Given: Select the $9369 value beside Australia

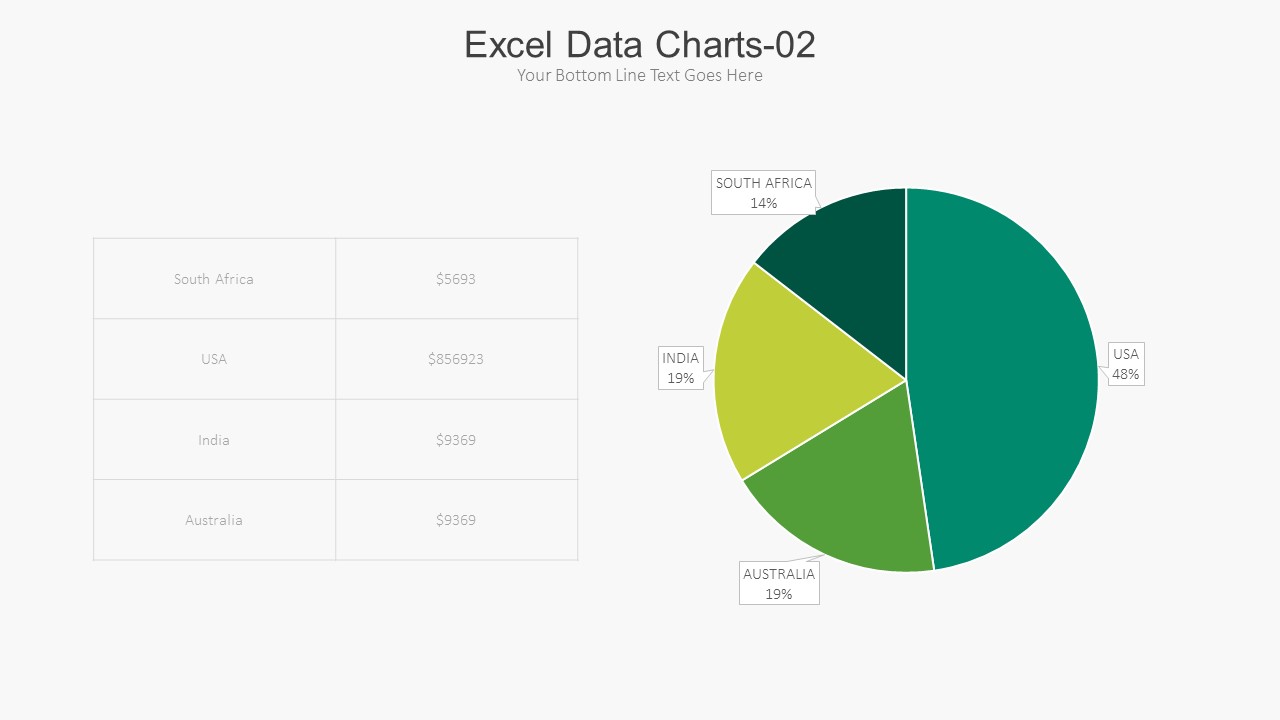Looking at the screenshot, I should pos(456,520).
